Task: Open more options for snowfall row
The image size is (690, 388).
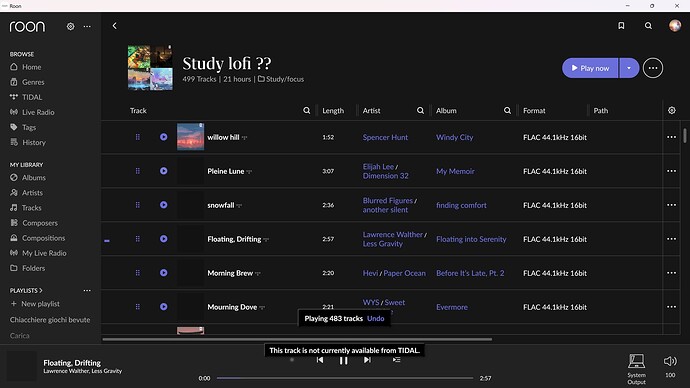Action: [671, 205]
